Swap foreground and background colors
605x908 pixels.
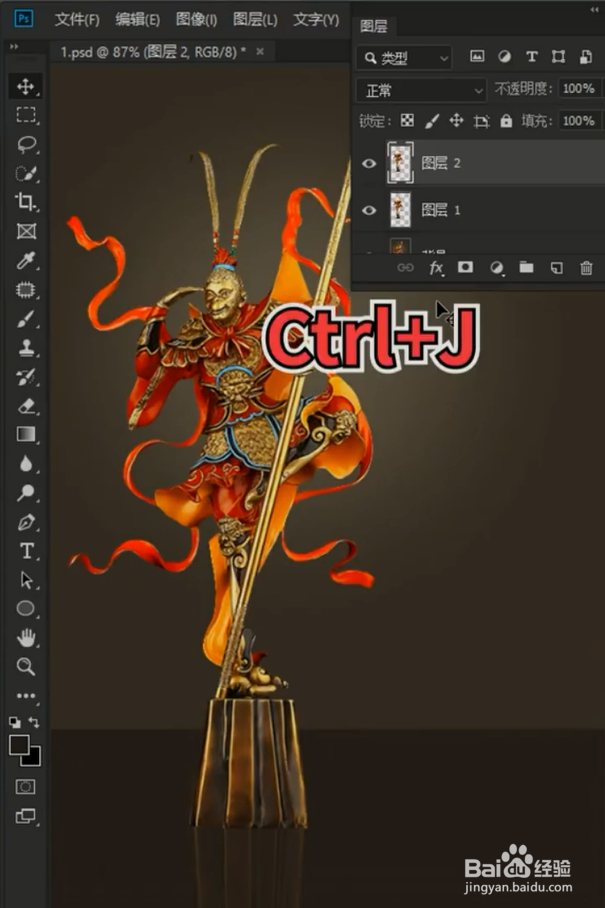[34, 722]
